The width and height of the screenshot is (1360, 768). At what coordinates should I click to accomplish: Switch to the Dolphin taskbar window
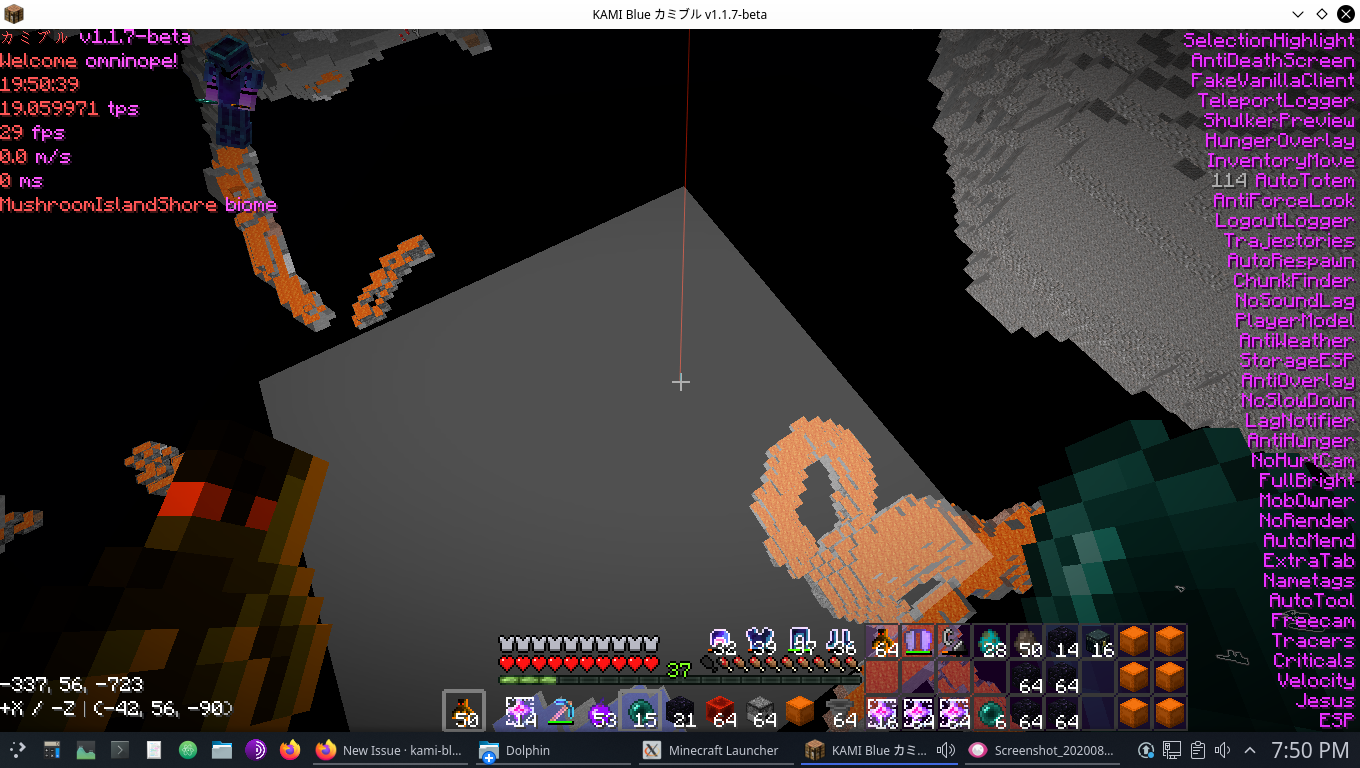tap(553, 750)
